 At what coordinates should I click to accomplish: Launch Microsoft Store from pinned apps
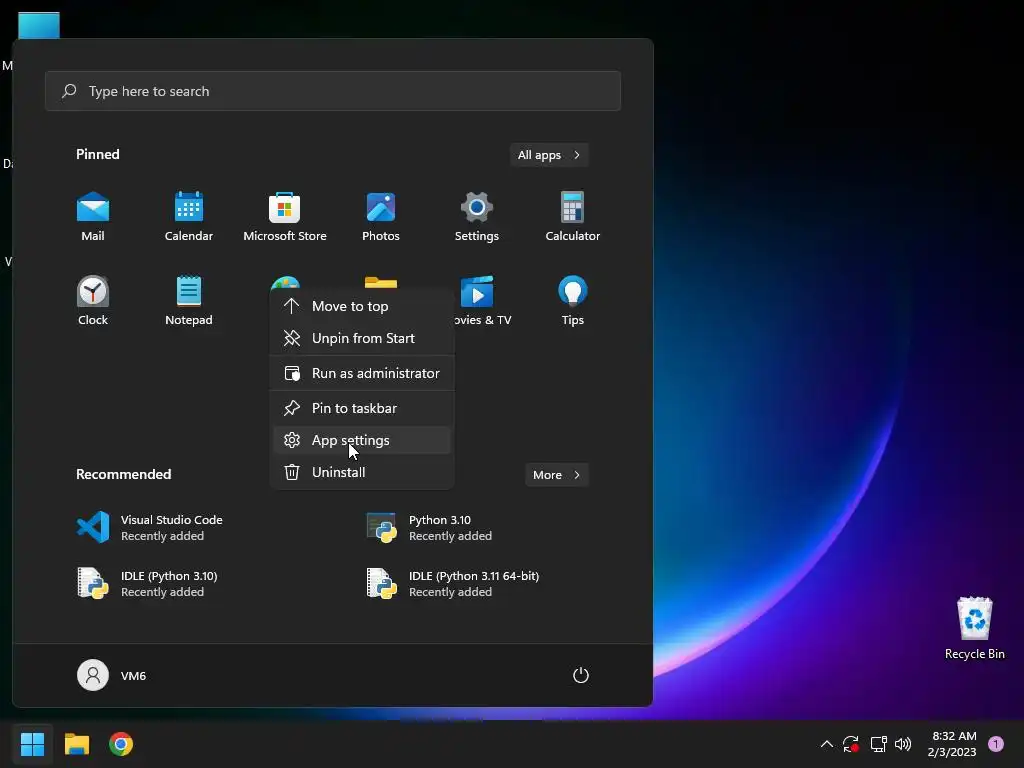(285, 216)
